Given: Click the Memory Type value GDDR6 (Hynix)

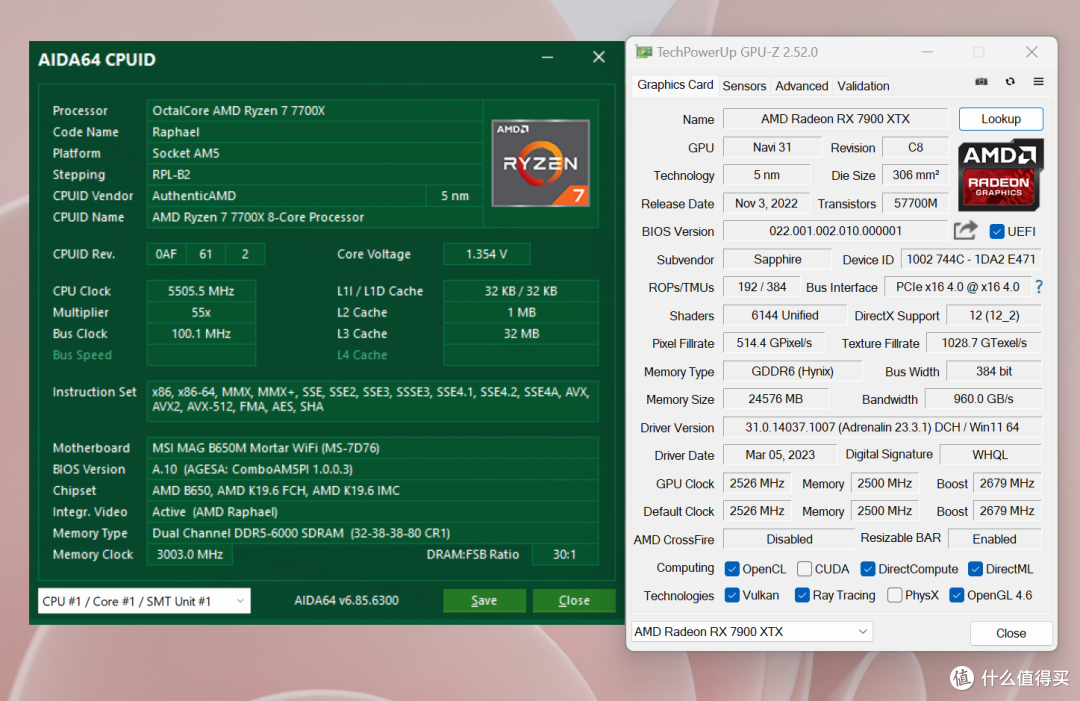Looking at the screenshot, I should pyautogui.click(x=792, y=372).
